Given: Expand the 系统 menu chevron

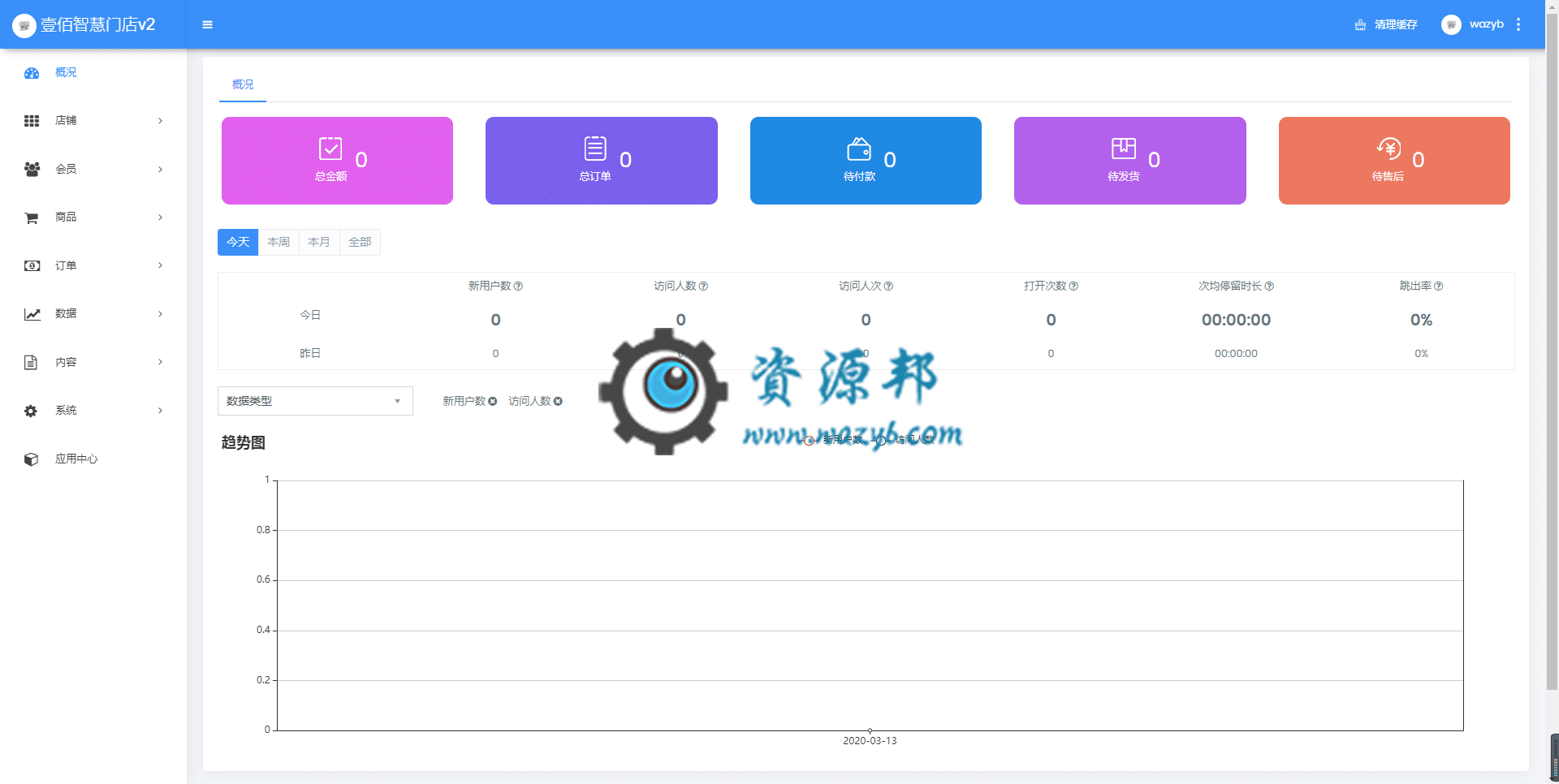Looking at the screenshot, I should [160, 411].
